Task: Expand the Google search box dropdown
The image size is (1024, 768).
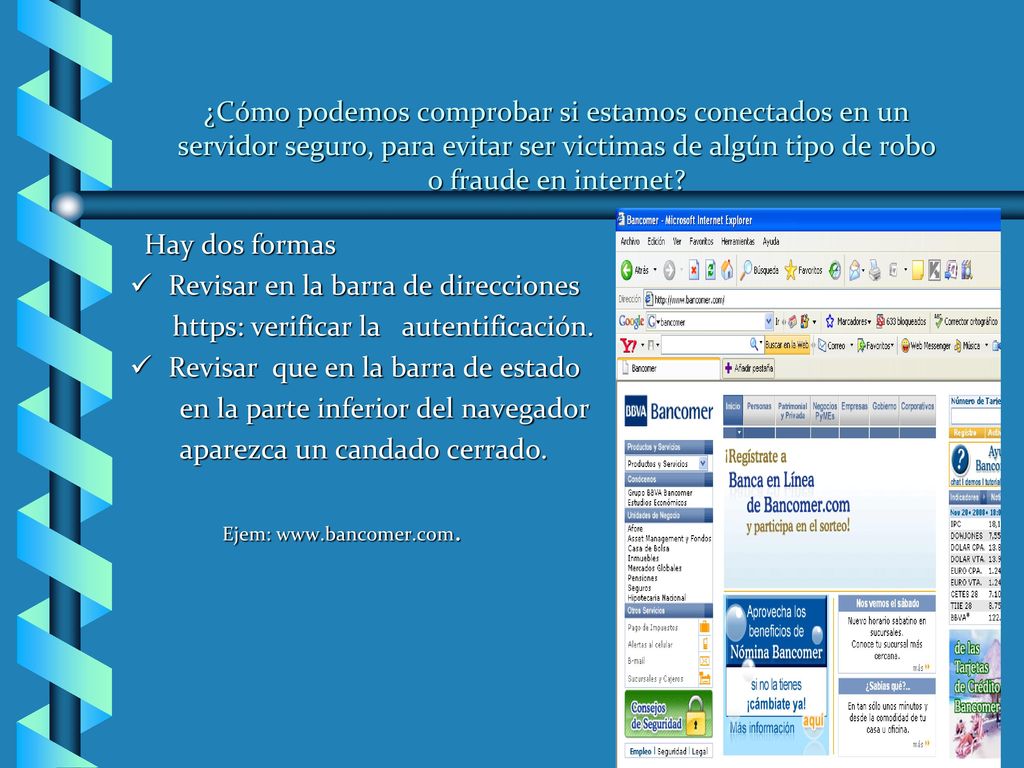Action: click(x=769, y=321)
